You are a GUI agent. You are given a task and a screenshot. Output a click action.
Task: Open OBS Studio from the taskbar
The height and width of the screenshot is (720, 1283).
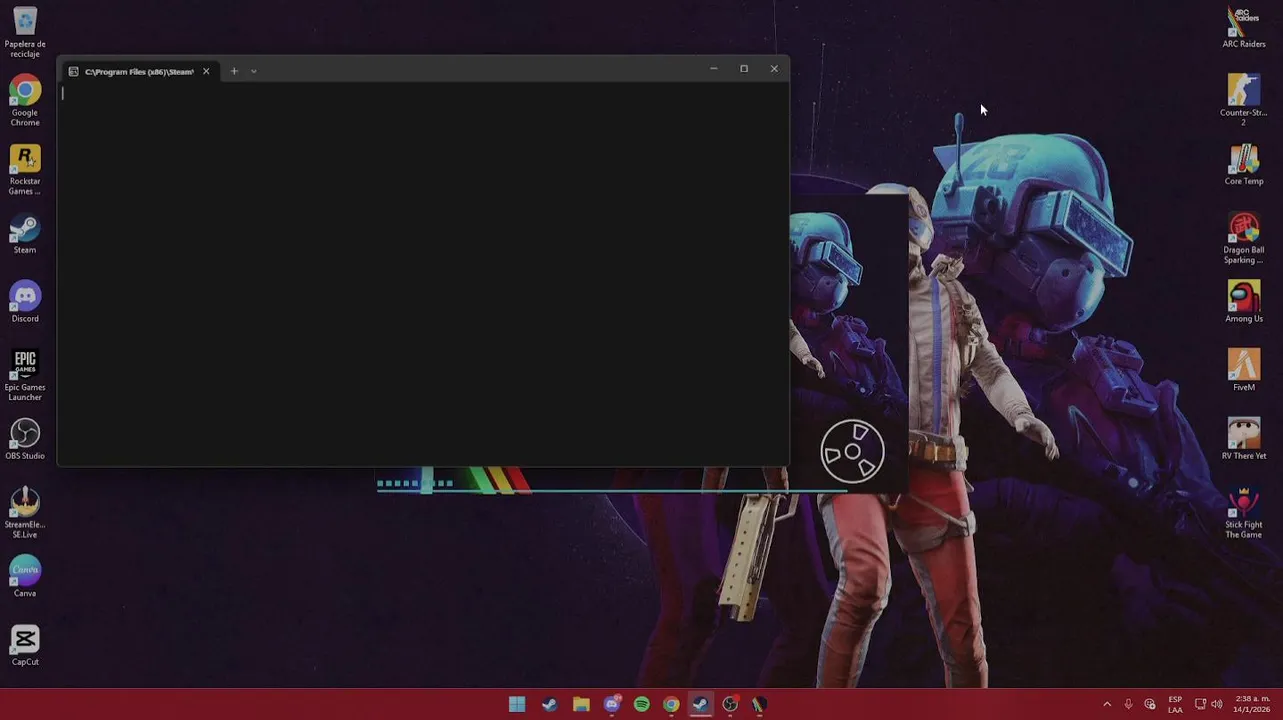[730, 704]
